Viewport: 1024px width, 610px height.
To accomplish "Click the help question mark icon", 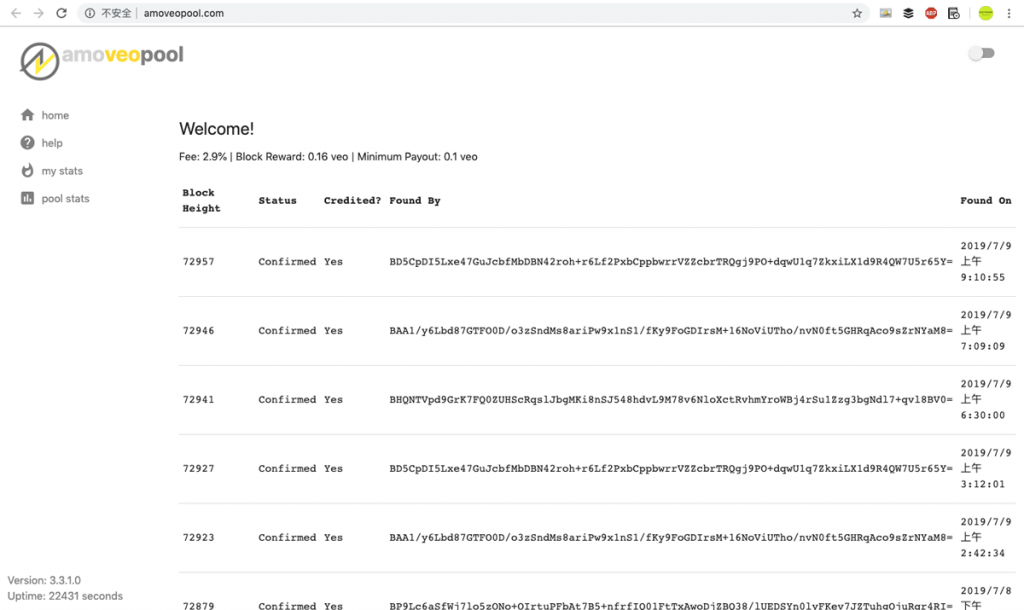I will click(28, 143).
